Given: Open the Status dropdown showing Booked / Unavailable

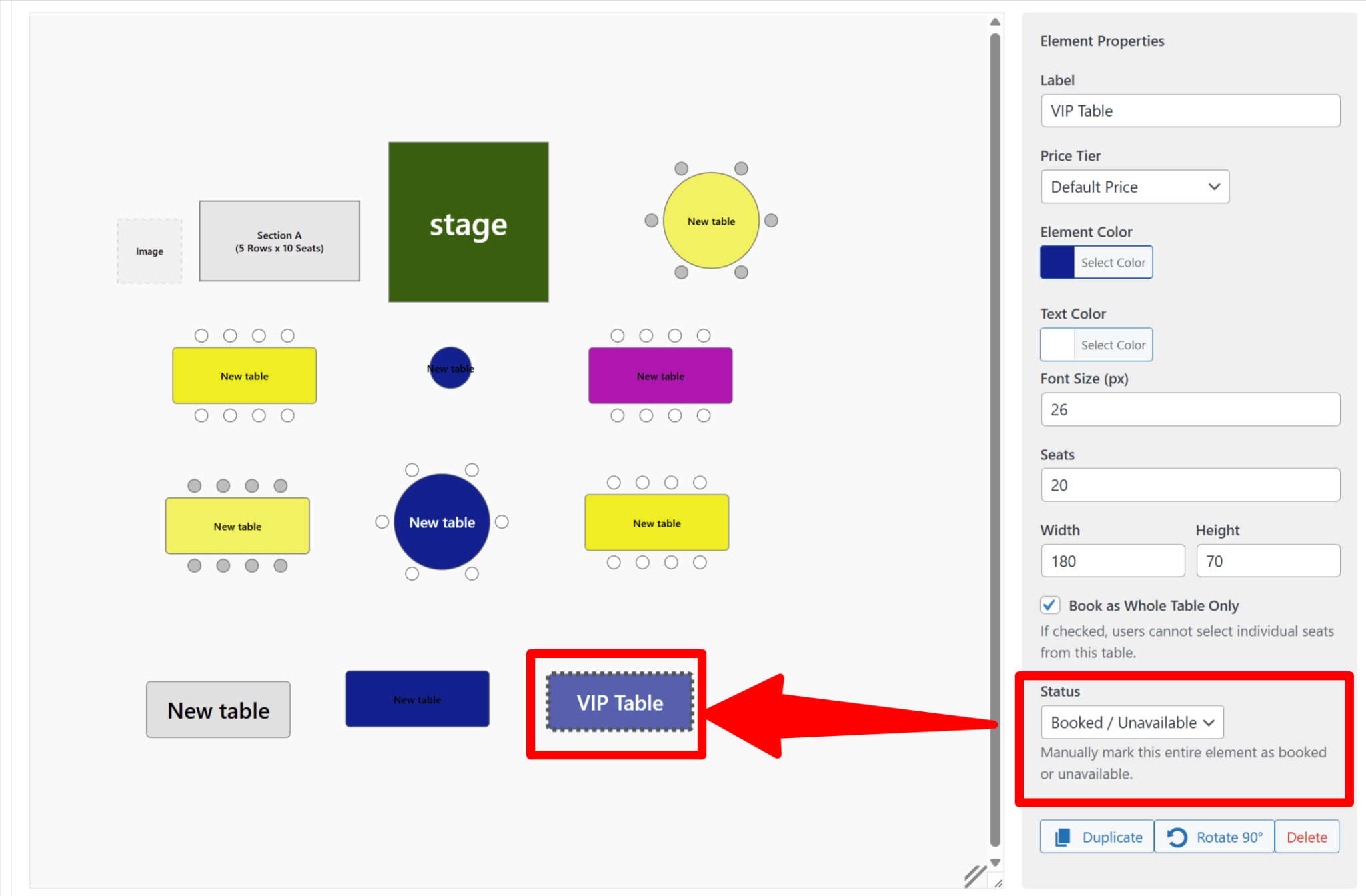Looking at the screenshot, I should tap(1132, 722).
